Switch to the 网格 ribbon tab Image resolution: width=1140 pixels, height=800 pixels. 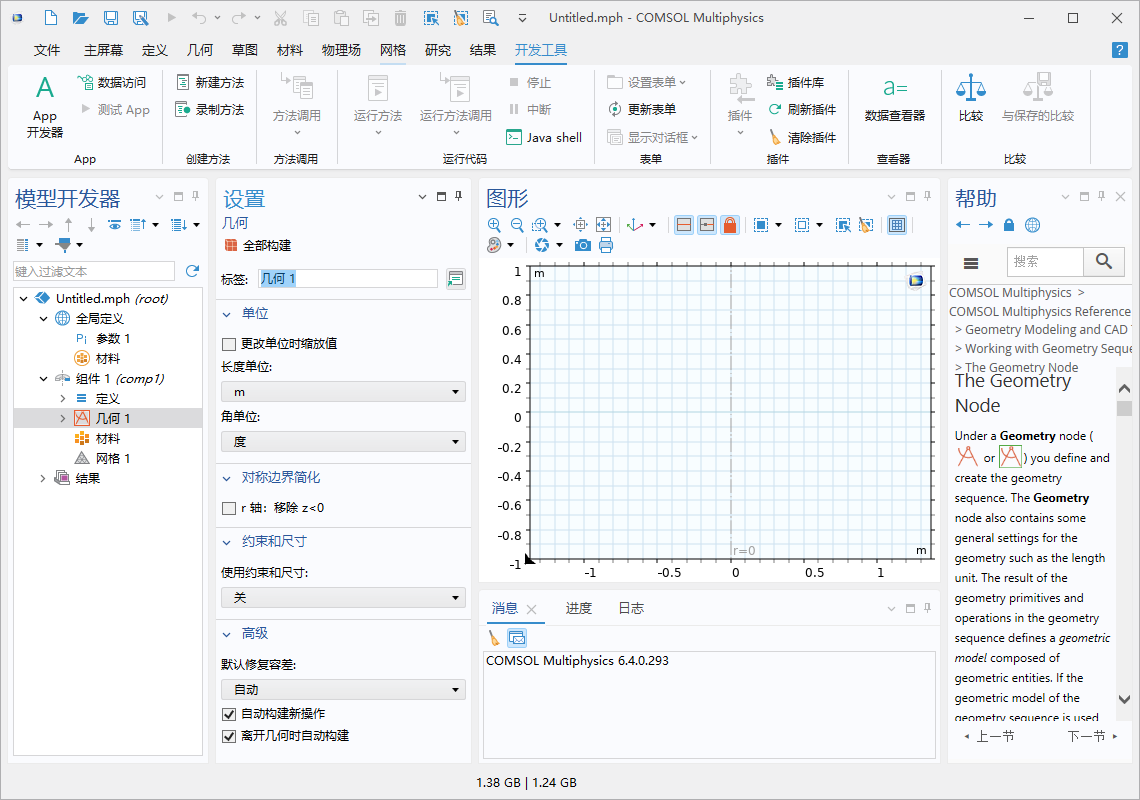tap(393, 49)
